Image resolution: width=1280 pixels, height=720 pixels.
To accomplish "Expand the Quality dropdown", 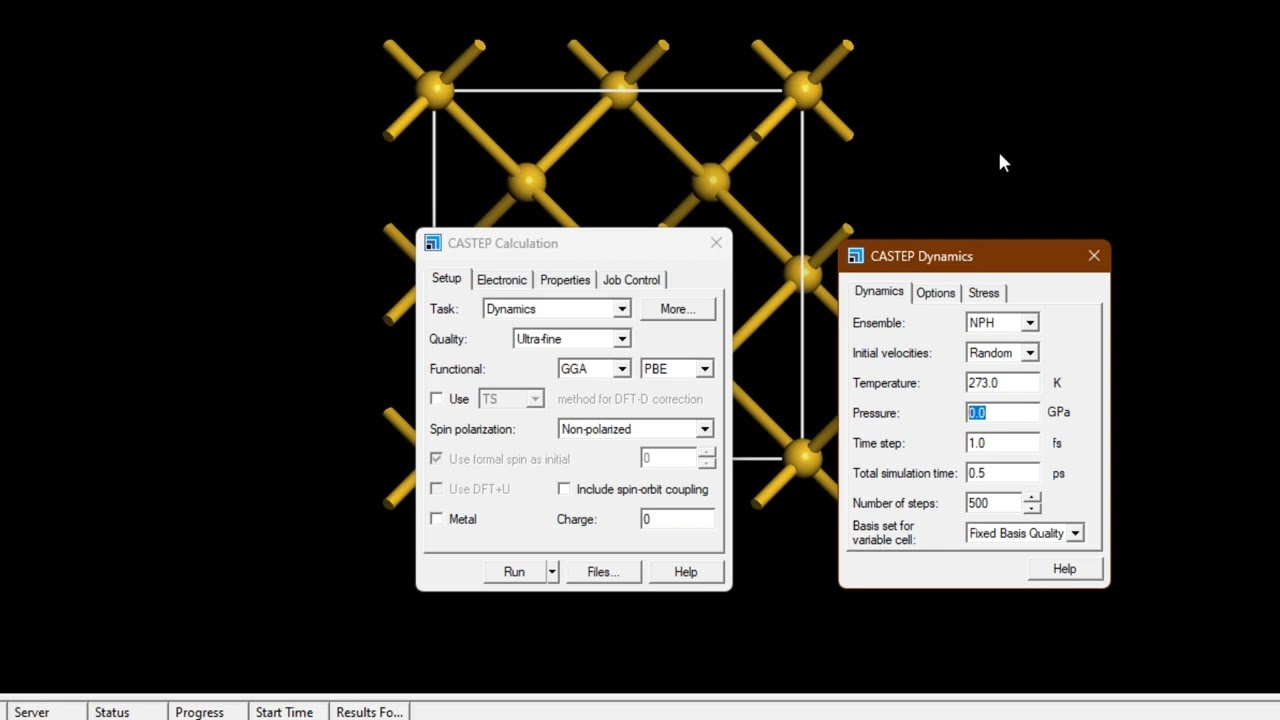I will point(622,339).
